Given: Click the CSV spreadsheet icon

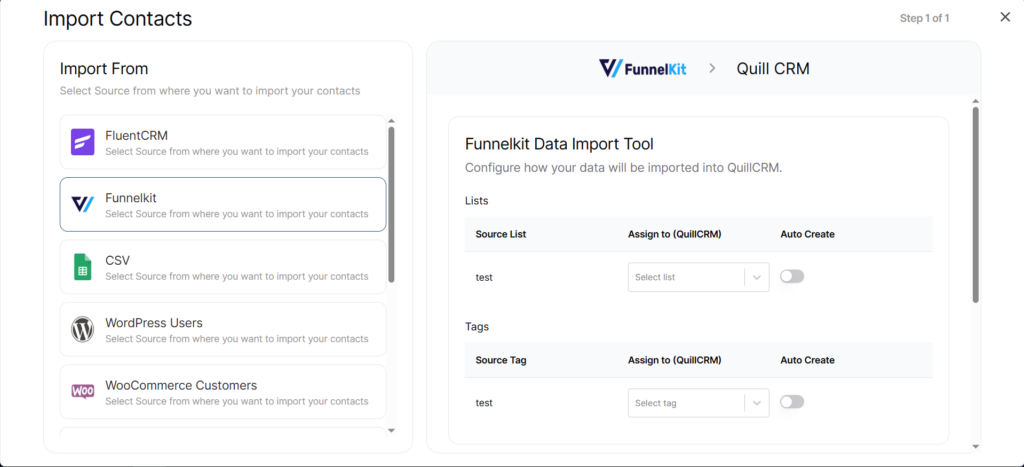Looking at the screenshot, I should click(82, 267).
